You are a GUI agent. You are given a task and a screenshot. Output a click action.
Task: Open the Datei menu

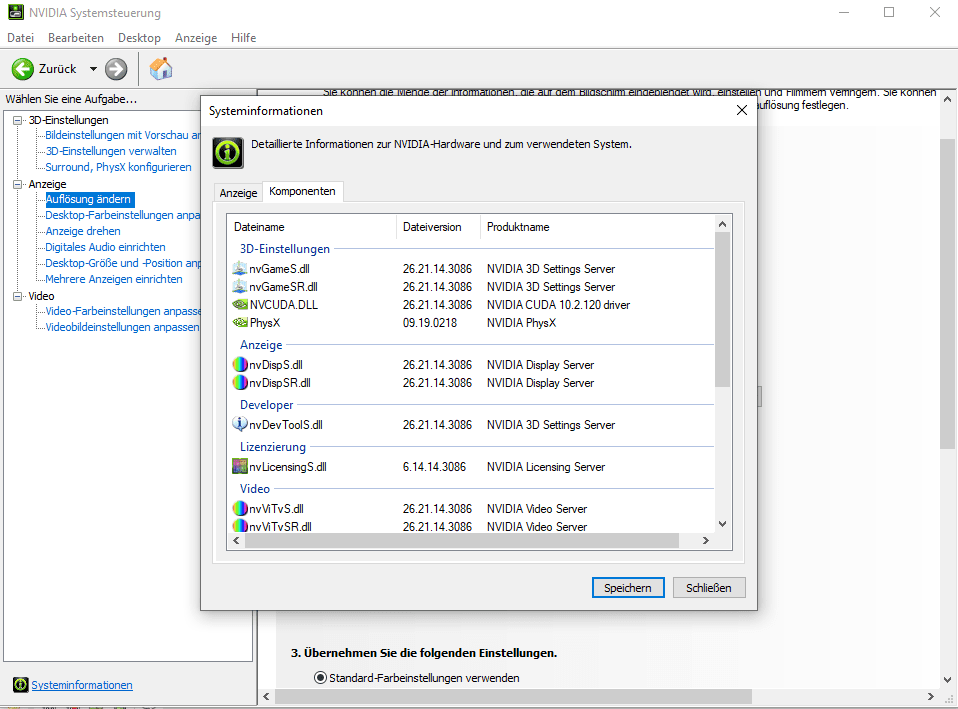20,38
